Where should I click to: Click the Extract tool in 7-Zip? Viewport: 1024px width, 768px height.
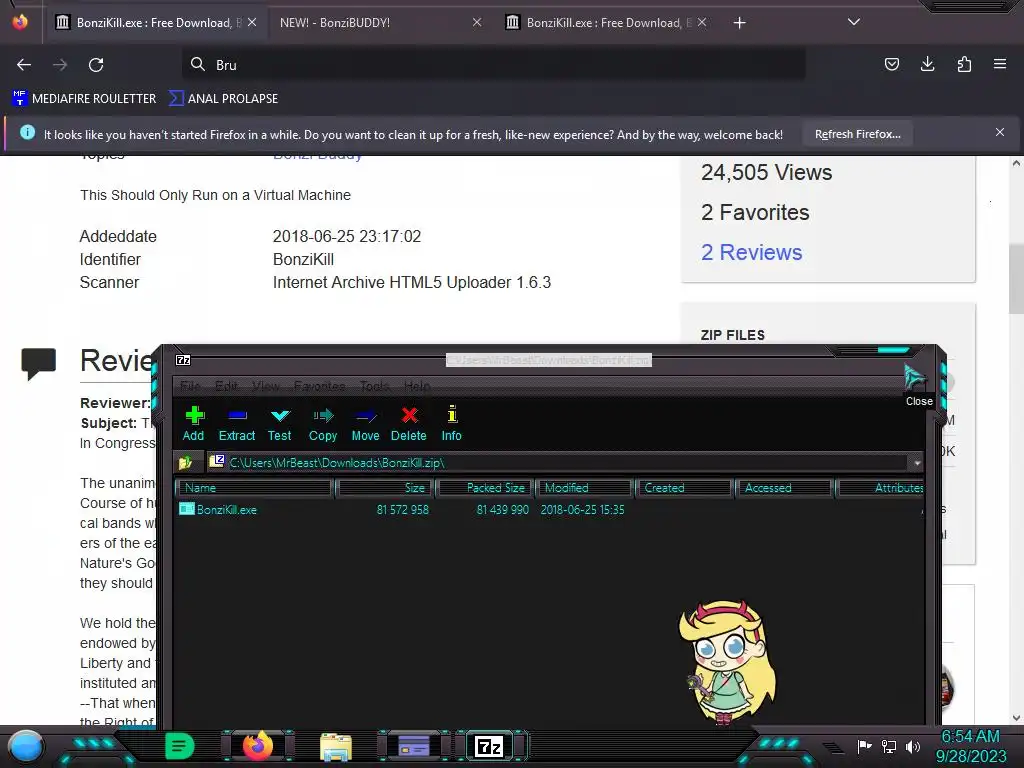pos(236,424)
